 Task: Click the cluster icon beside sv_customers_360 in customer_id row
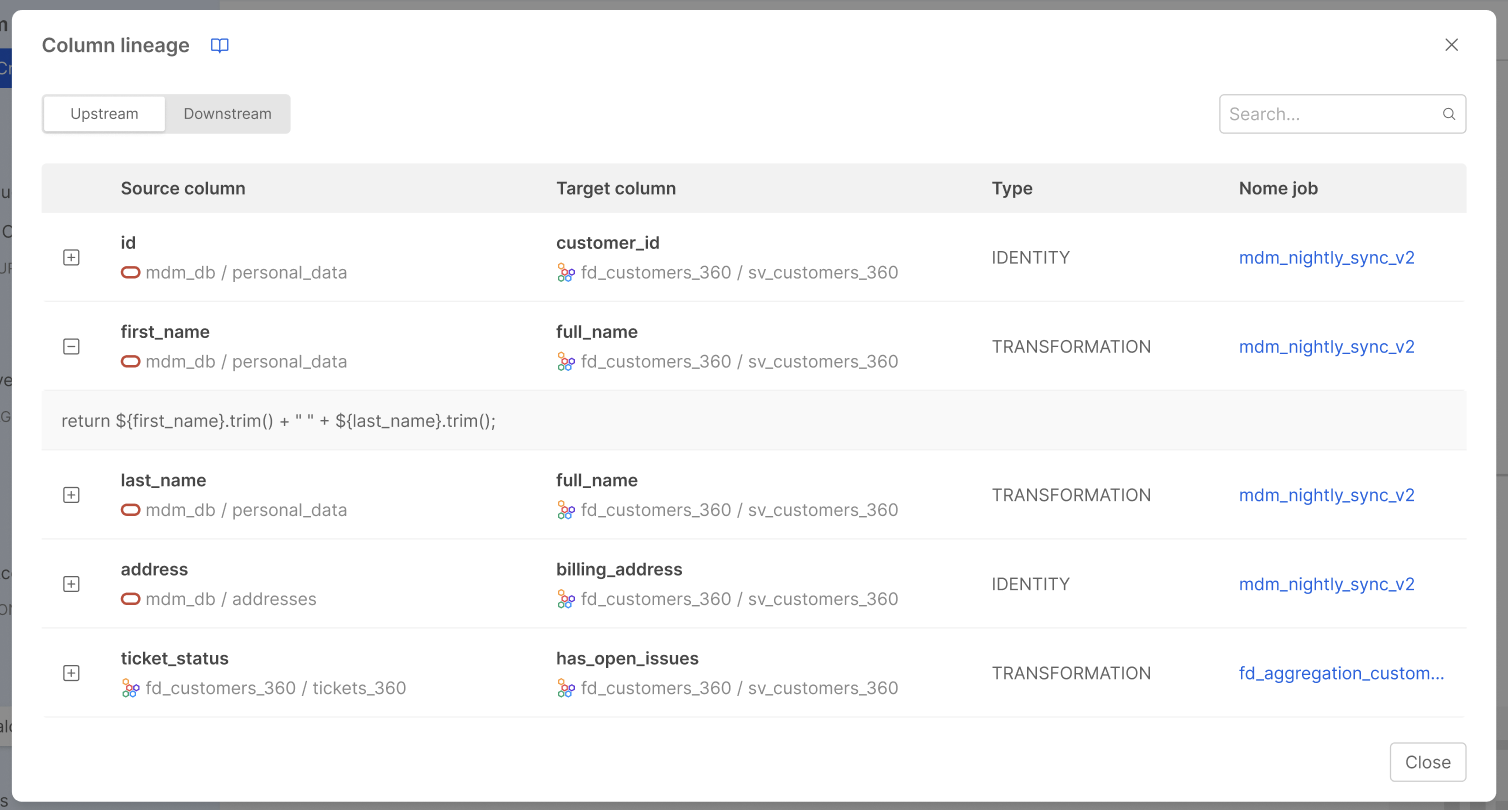tap(565, 272)
